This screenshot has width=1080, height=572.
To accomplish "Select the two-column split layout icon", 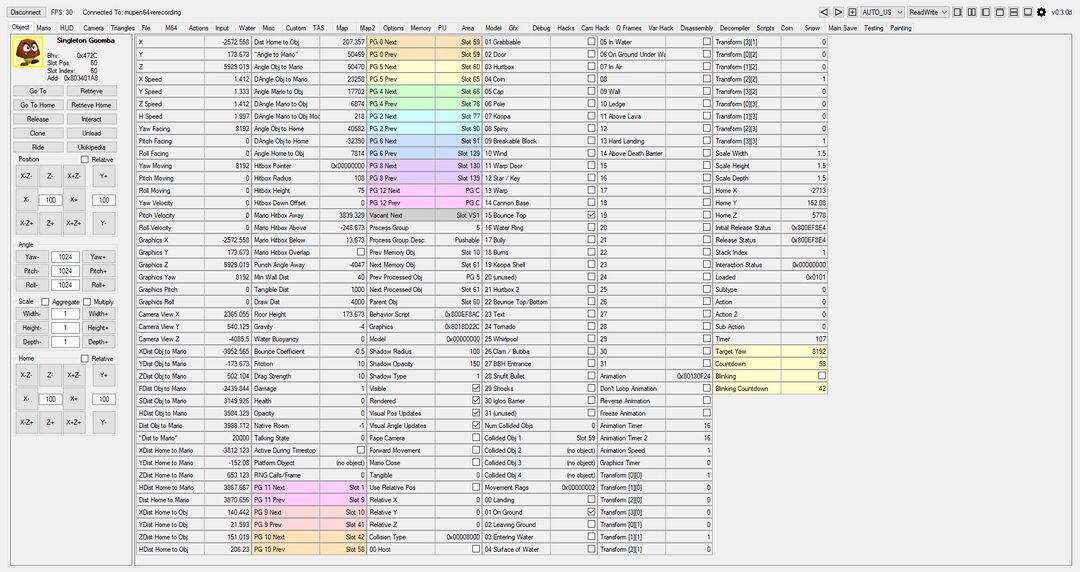I will pyautogui.click(x=972, y=12).
